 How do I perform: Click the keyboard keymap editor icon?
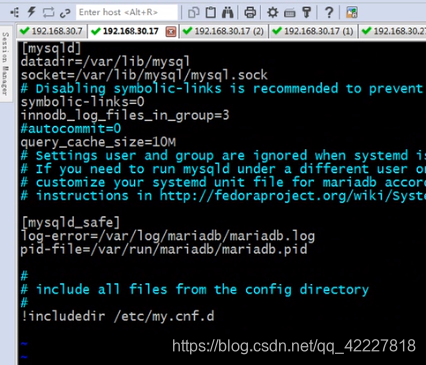coord(290,13)
